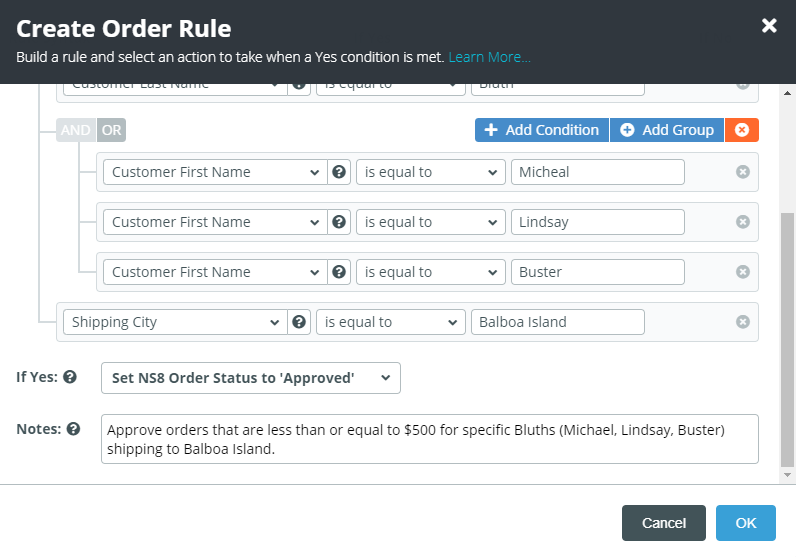Toggle the AND group operator
796x557 pixels.
tap(76, 130)
